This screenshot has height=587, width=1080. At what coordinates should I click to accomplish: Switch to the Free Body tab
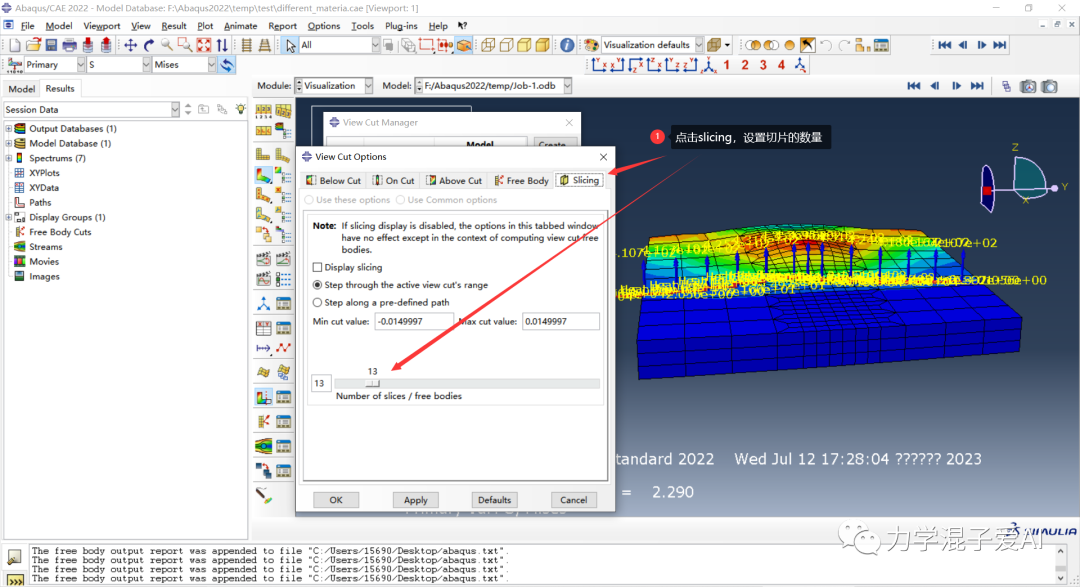coord(521,181)
